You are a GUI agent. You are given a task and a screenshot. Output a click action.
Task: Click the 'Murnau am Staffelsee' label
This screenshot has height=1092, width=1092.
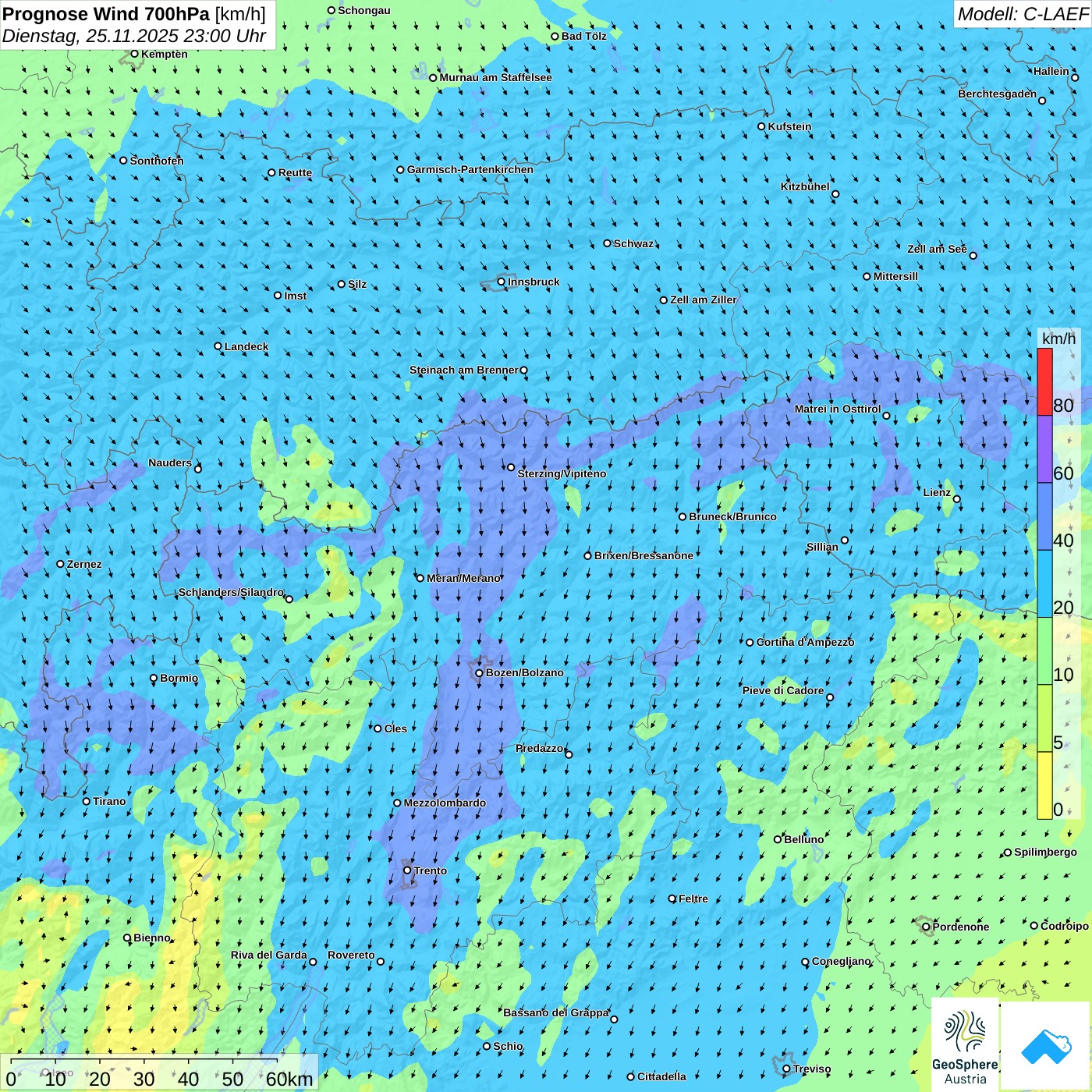pyautogui.click(x=496, y=77)
